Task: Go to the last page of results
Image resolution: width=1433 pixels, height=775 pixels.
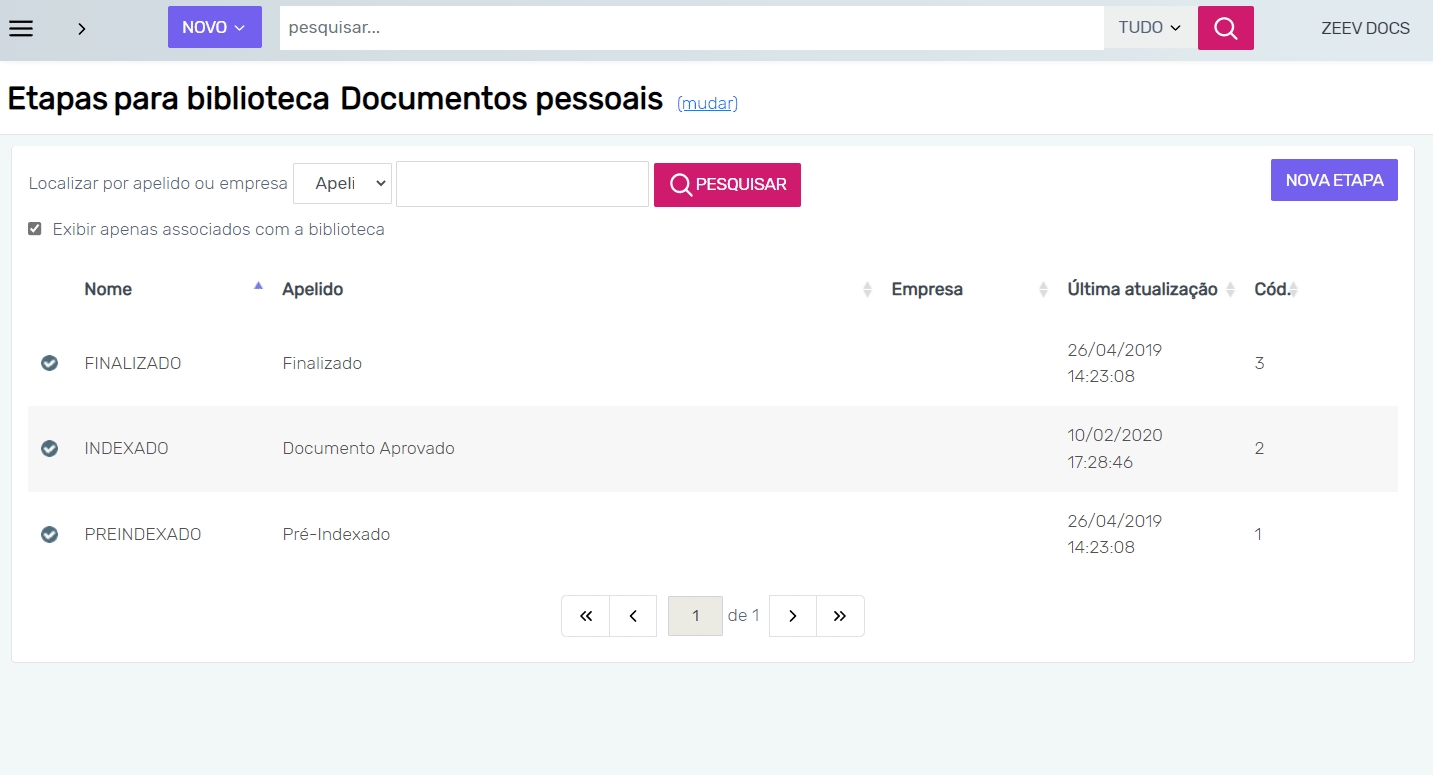Action: (x=840, y=616)
